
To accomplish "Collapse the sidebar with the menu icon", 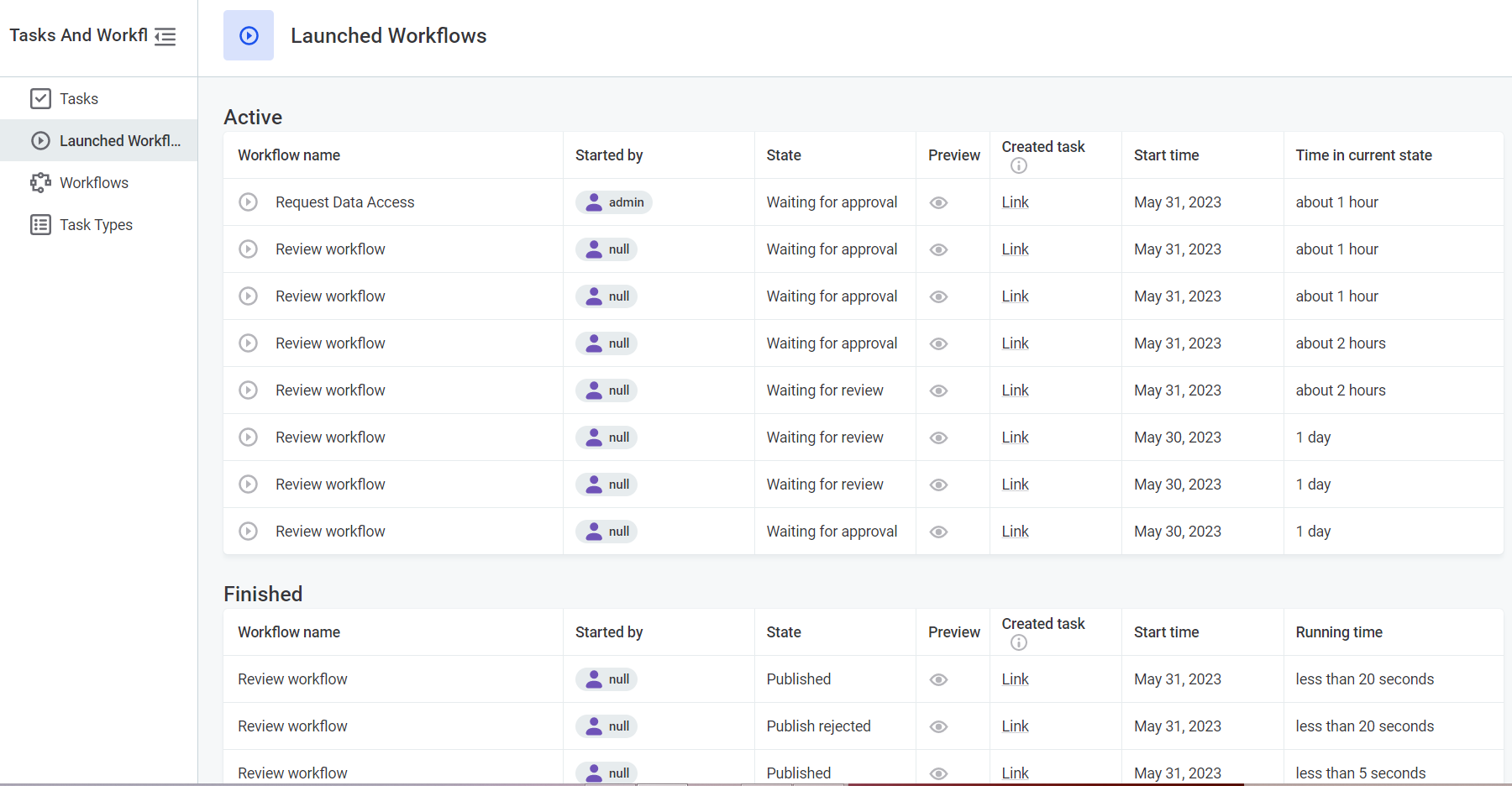I will pyautogui.click(x=165, y=36).
